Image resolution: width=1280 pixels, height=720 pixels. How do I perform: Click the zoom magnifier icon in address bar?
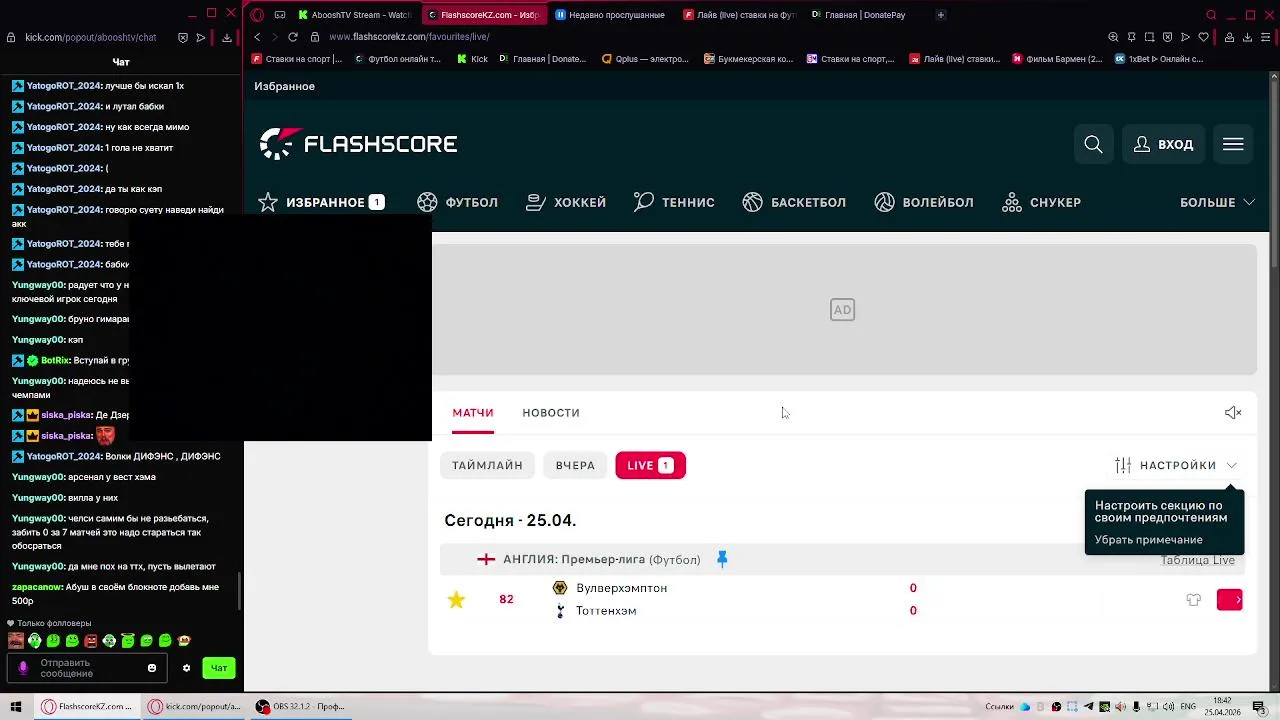[1113, 37]
